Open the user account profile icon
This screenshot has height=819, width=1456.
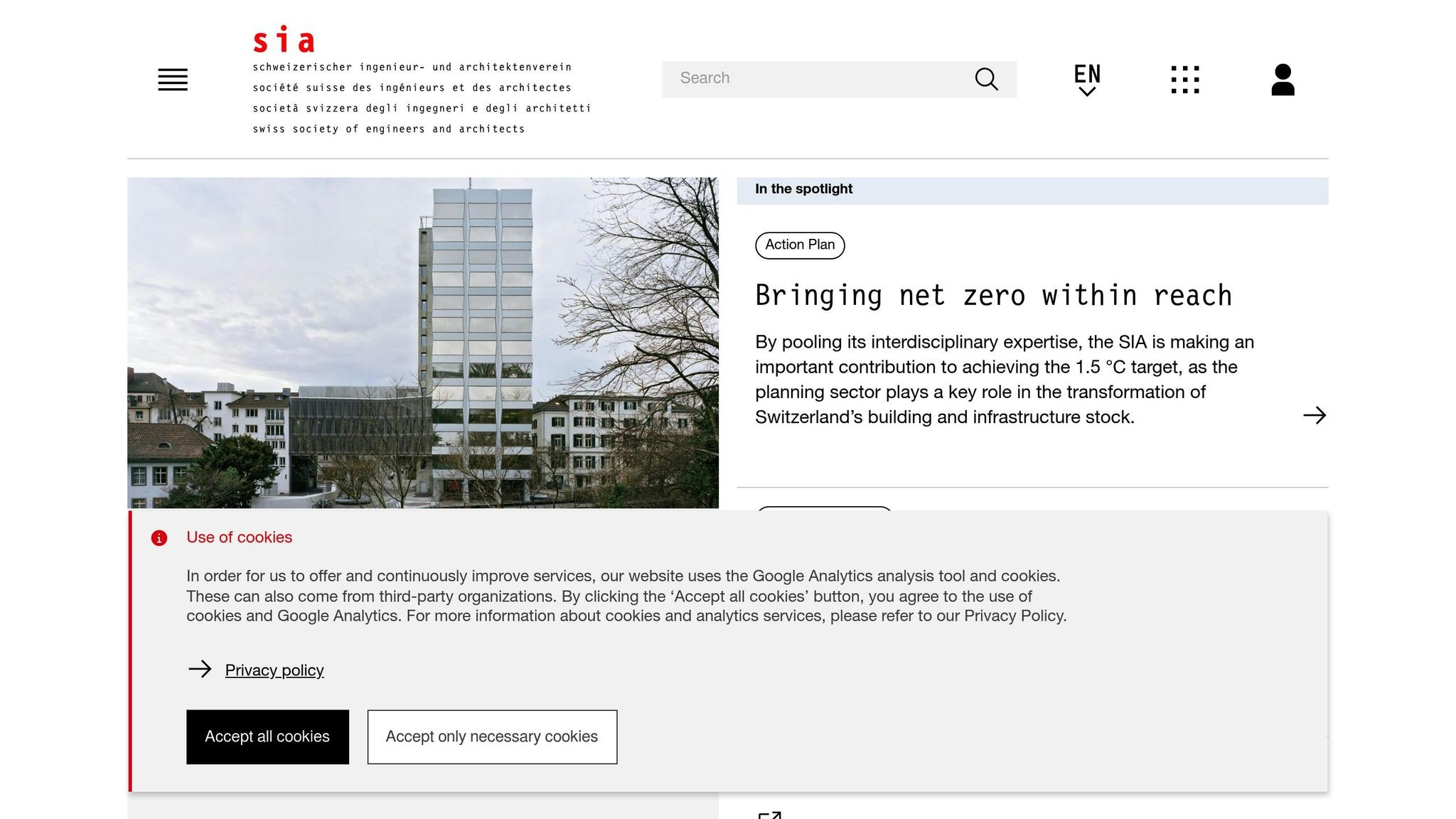(1283, 80)
